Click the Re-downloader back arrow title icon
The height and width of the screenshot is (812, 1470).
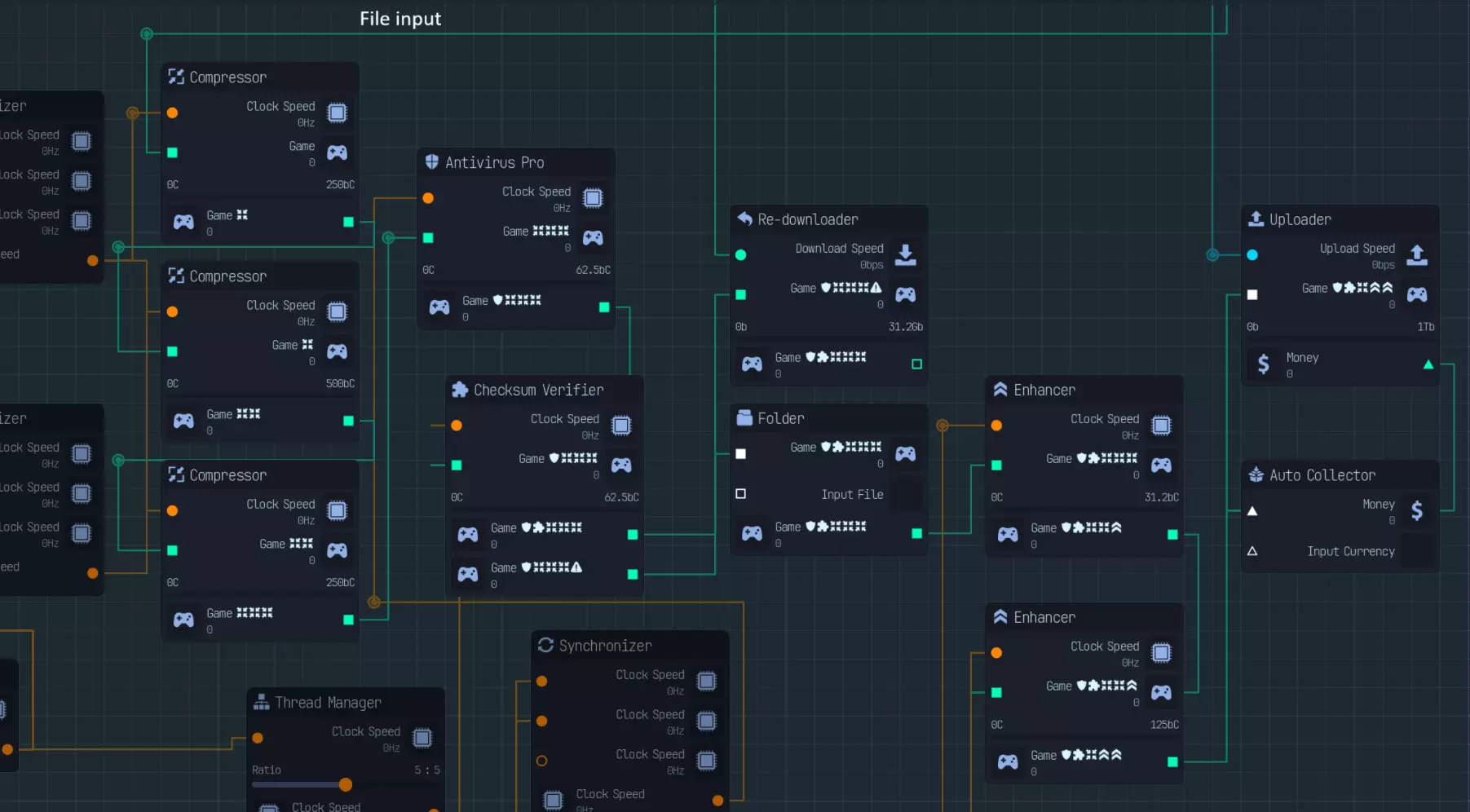coord(744,218)
